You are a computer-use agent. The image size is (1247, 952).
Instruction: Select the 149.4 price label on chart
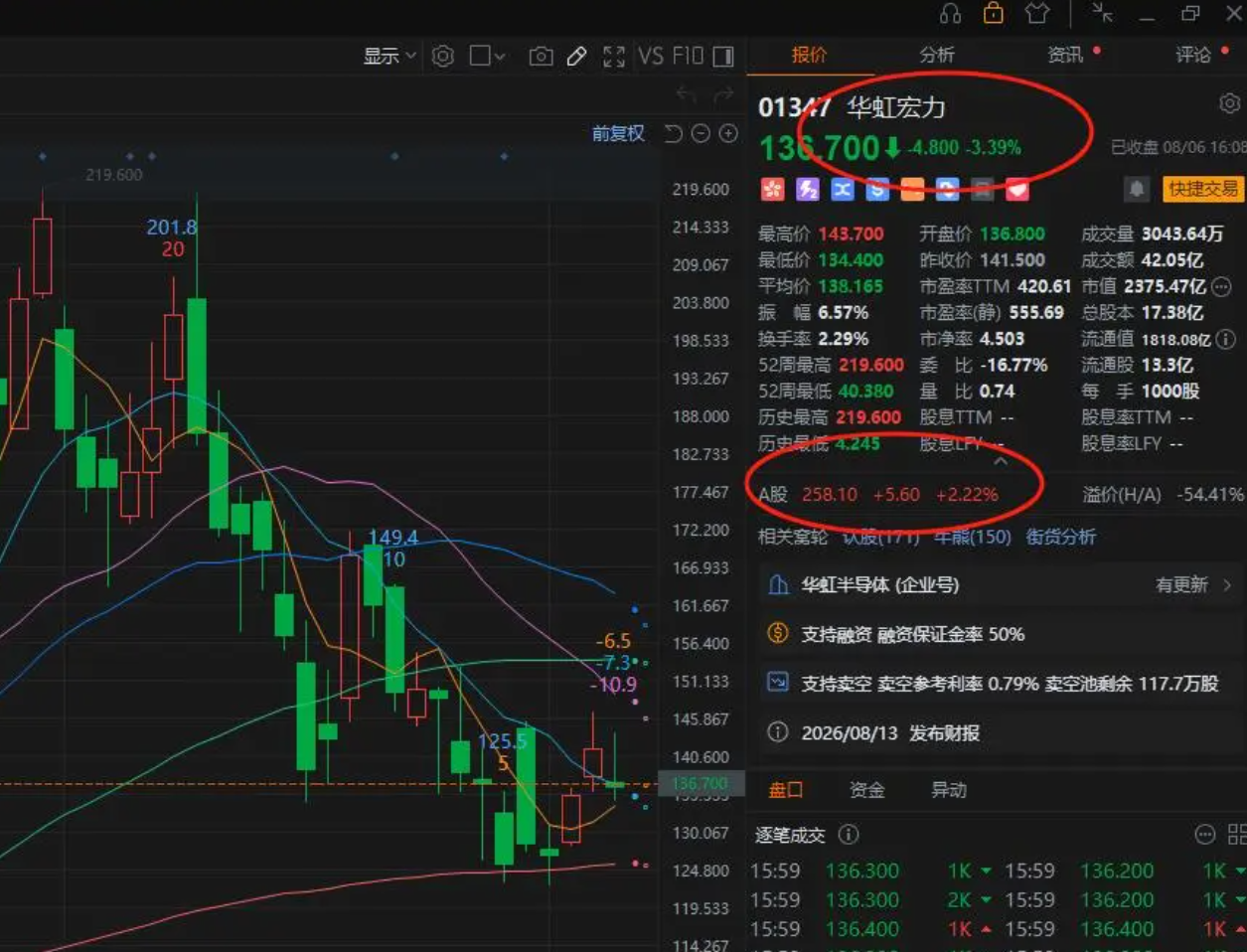pyautogui.click(x=392, y=537)
